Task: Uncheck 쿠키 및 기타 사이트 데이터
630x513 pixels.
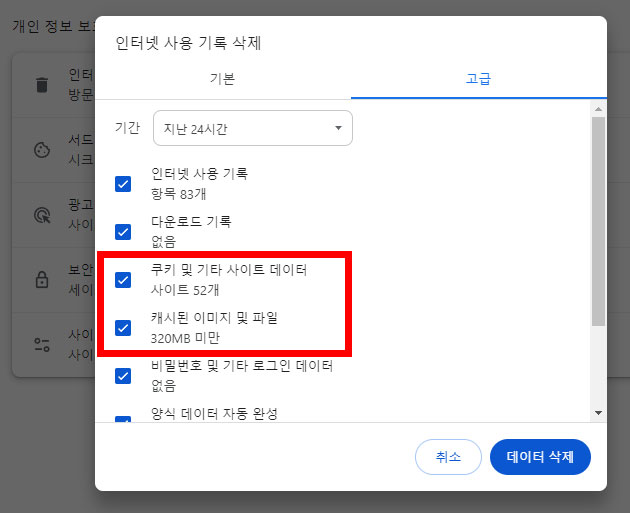Action: [x=123, y=279]
